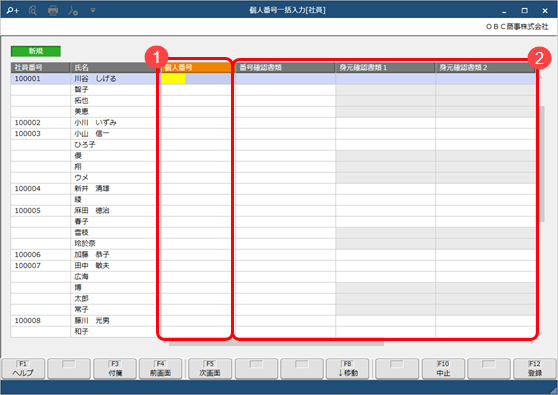Go to next screen with F5 次画面
Image resolution: width=558 pixels, height=395 pixels.
tap(210, 369)
